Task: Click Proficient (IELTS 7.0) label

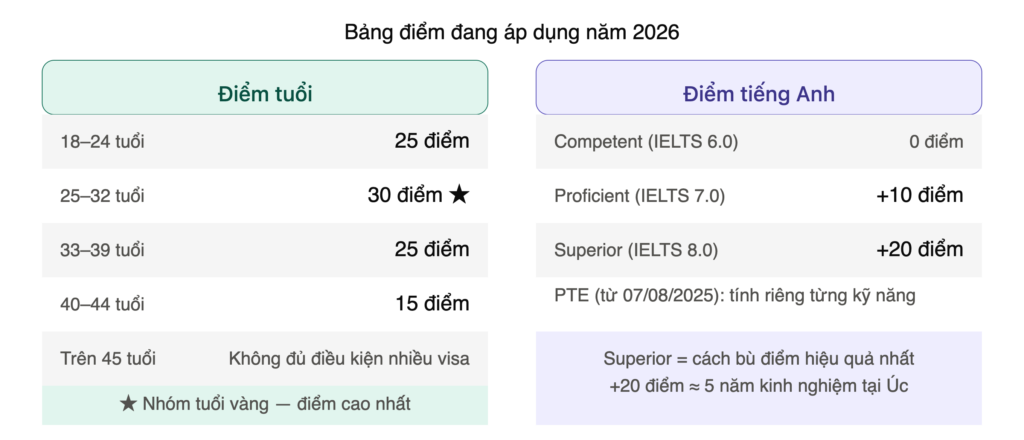Action: coord(639,196)
